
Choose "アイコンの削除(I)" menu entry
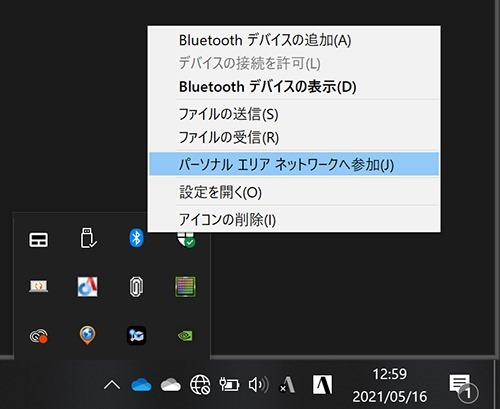(x=294, y=219)
